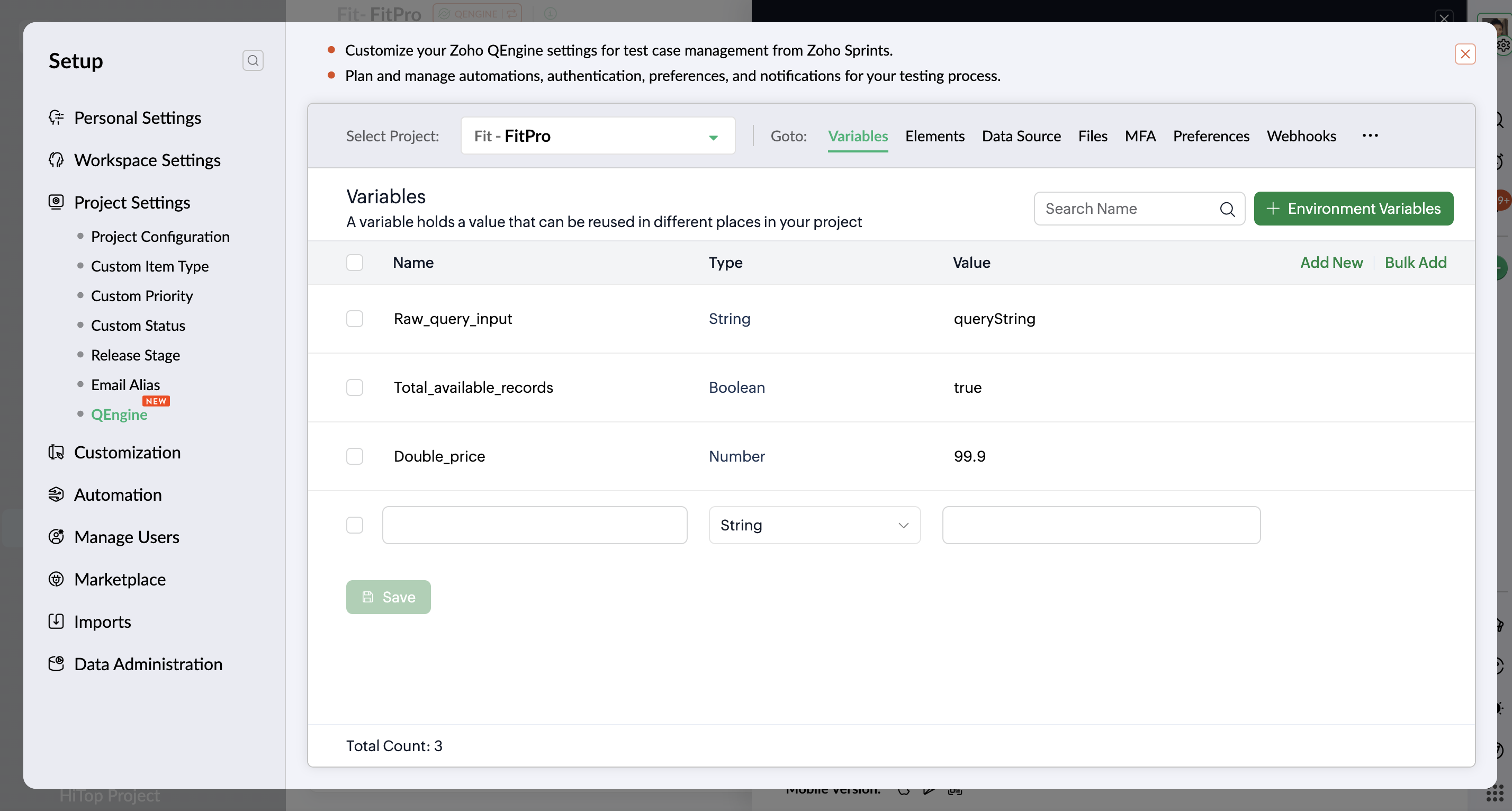
Task: Click the Bulk Add link
Action: tap(1415, 263)
